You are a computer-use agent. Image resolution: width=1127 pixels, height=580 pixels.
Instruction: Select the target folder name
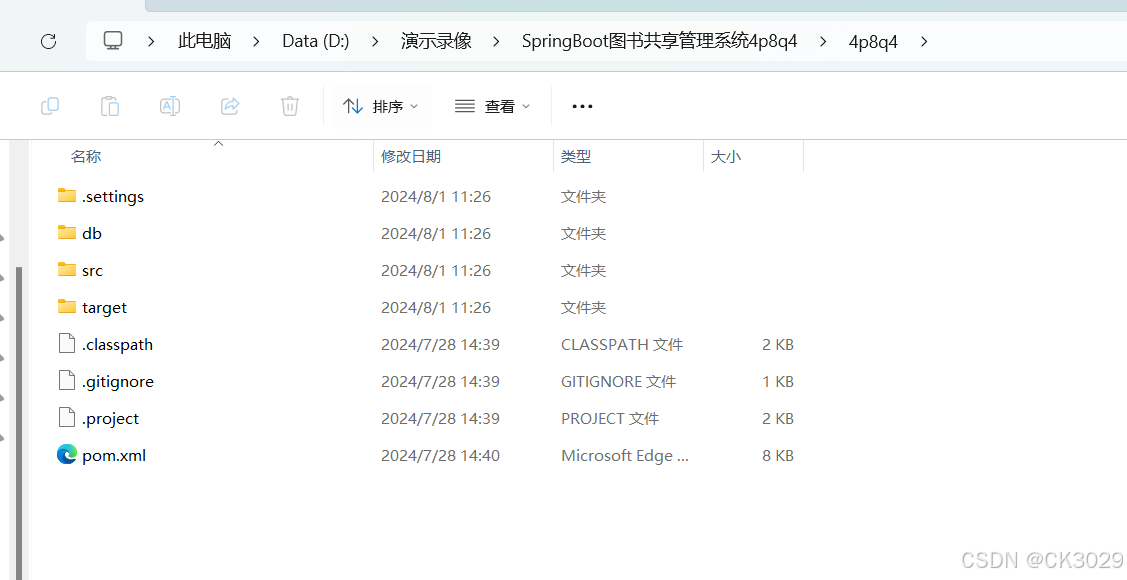pyautogui.click(x=104, y=308)
